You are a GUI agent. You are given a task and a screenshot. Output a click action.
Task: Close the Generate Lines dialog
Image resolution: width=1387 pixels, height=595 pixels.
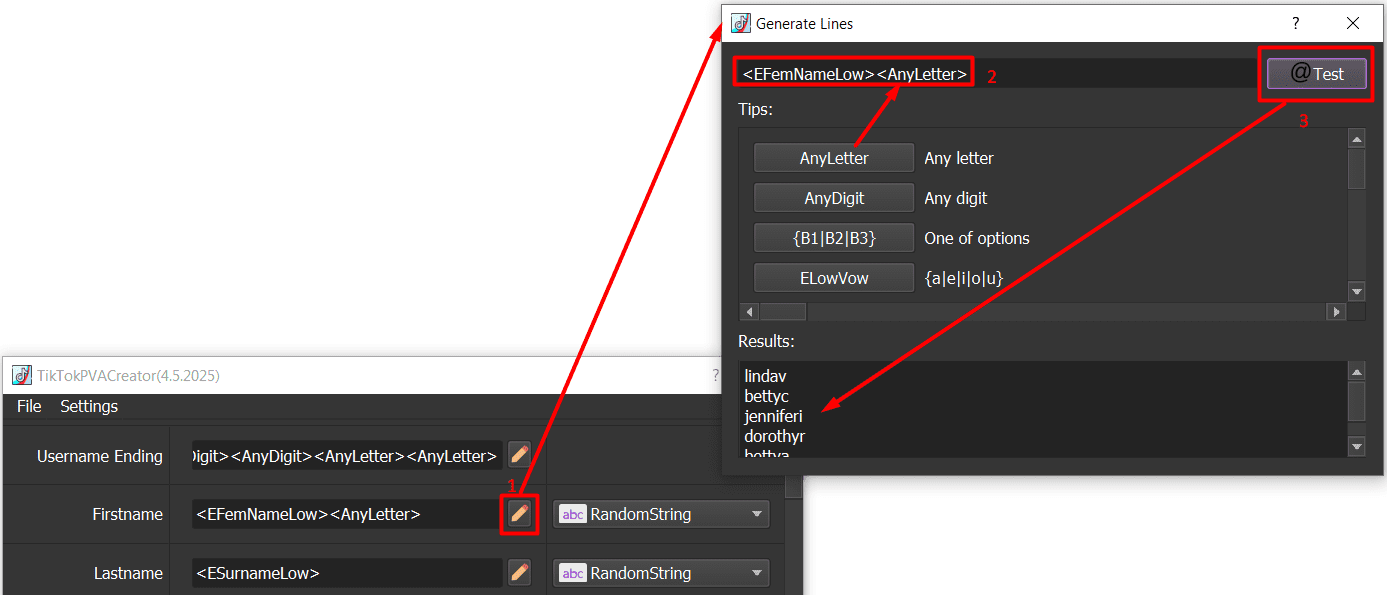(1352, 23)
